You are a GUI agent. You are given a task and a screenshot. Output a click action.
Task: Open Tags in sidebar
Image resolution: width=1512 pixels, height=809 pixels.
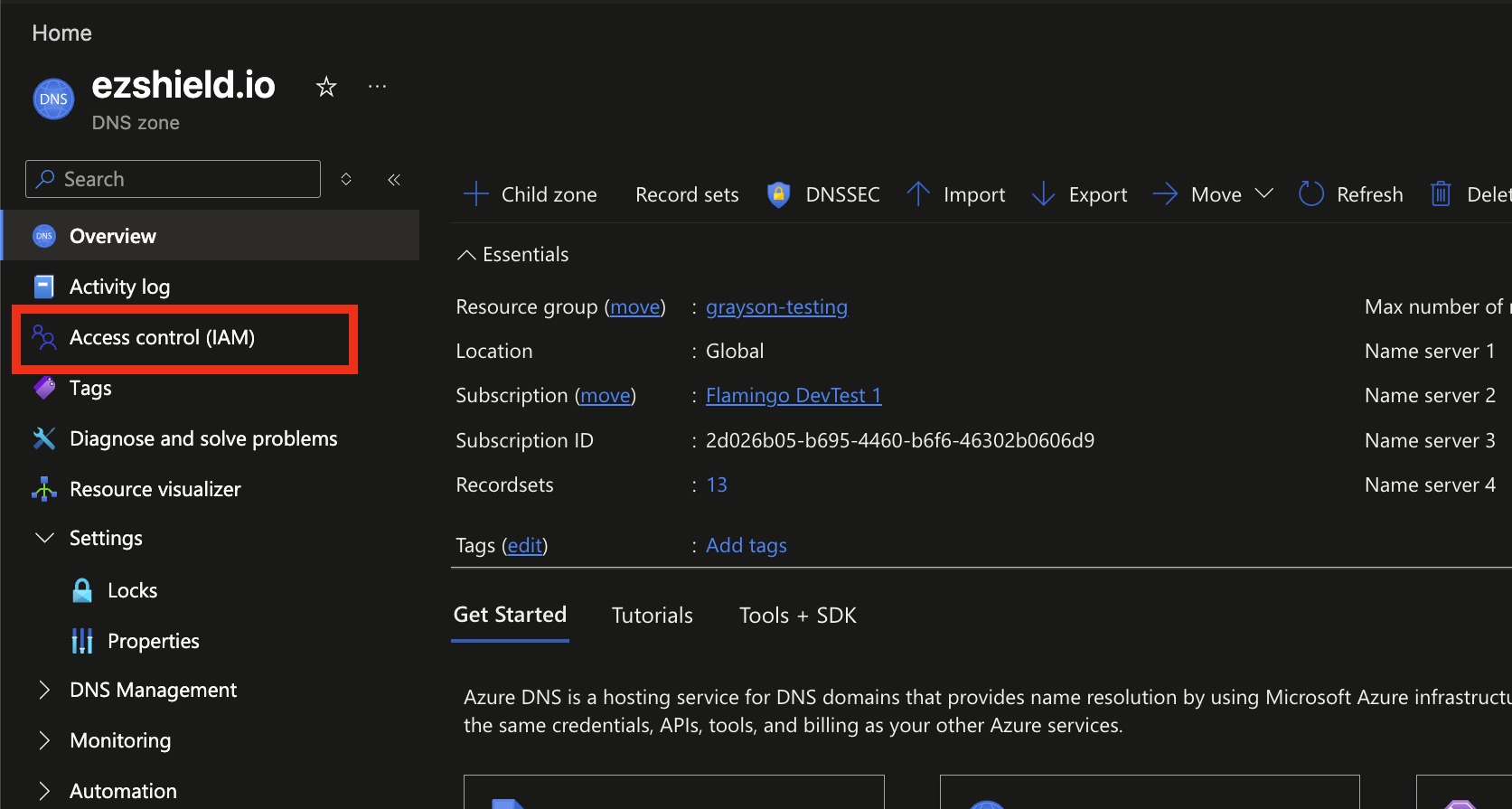(x=90, y=388)
